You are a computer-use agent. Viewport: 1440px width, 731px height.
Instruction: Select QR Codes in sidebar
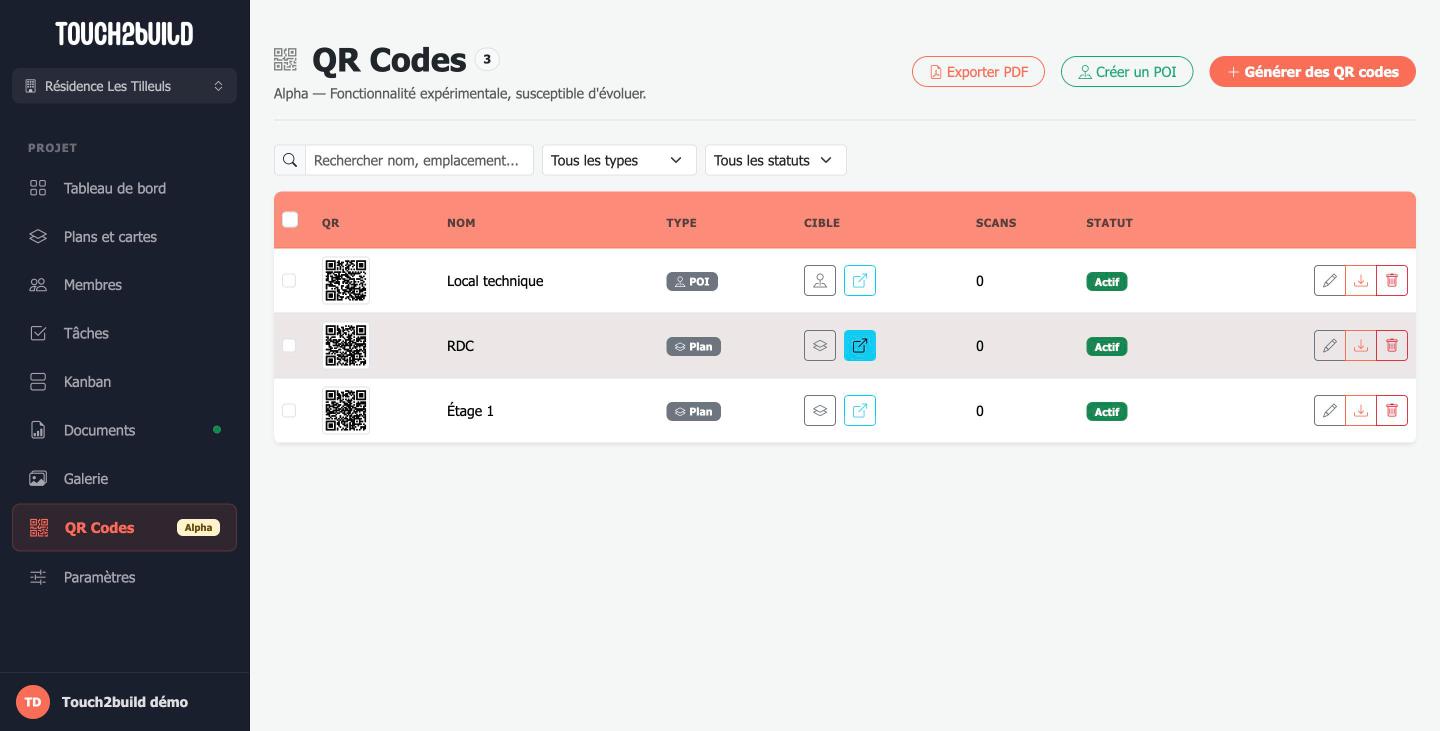124,527
